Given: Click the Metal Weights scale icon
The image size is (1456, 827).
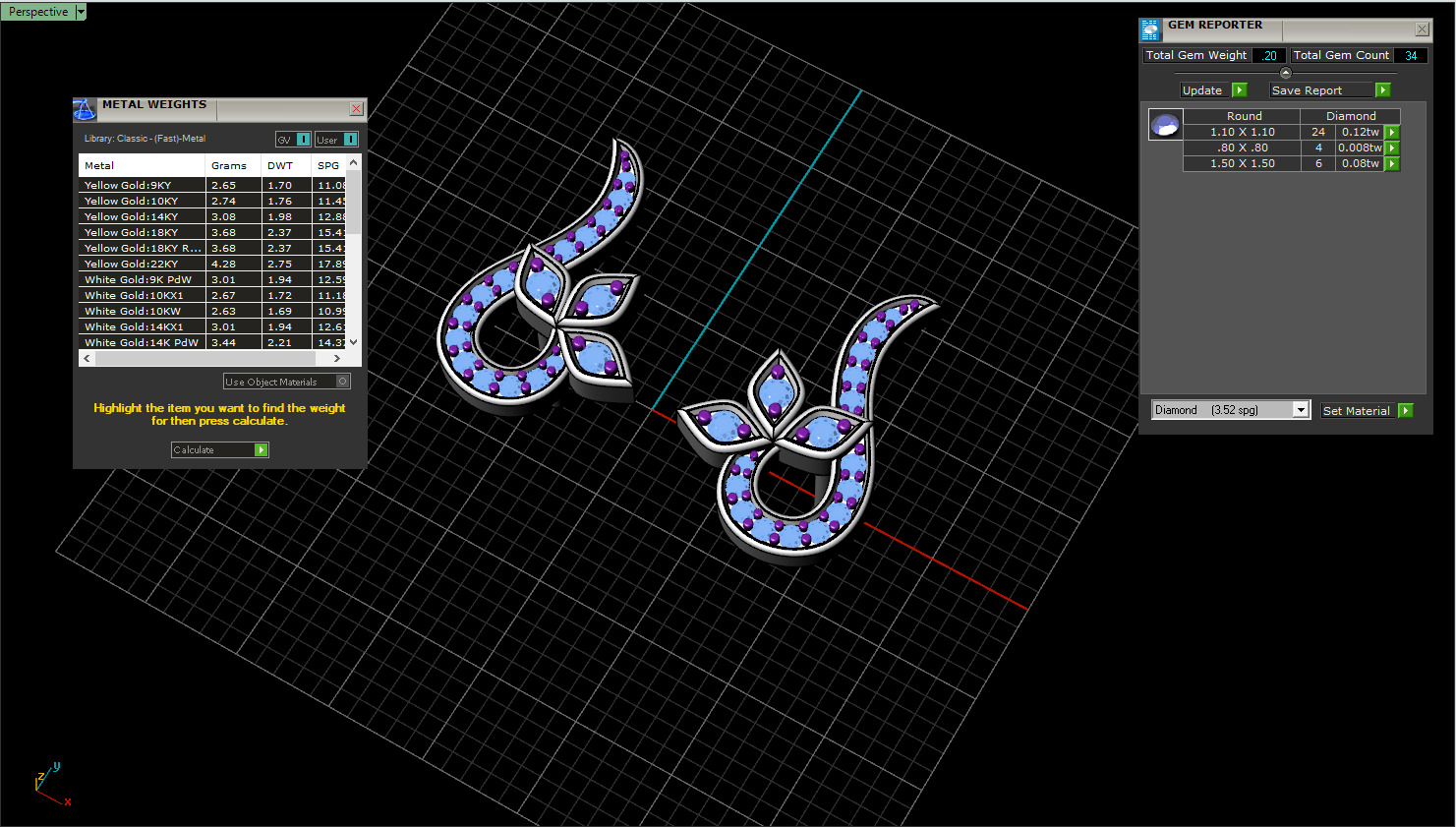Looking at the screenshot, I should (x=85, y=109).
